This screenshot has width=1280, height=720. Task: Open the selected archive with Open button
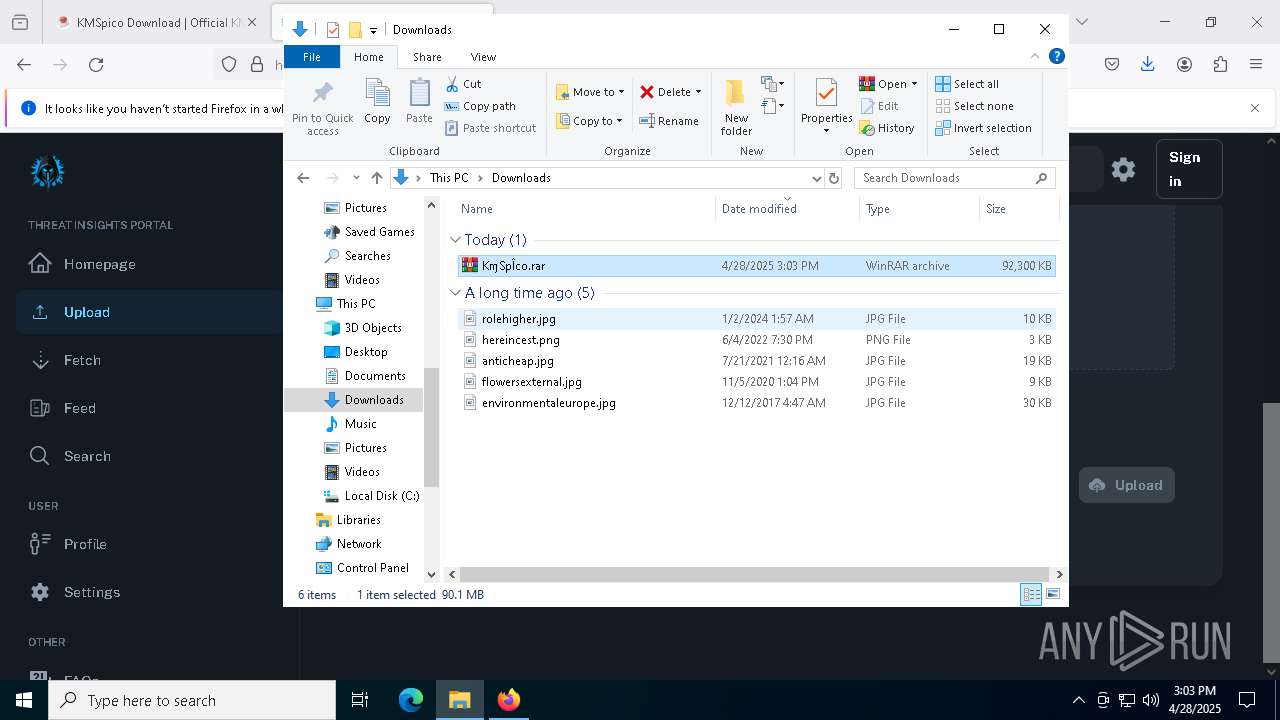pos(883,84)
